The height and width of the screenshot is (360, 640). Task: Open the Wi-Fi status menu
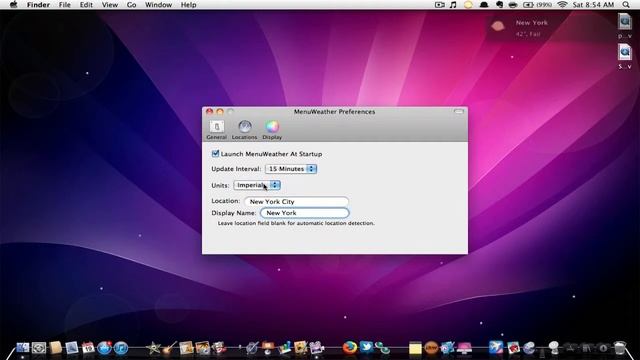pos(562,5)
